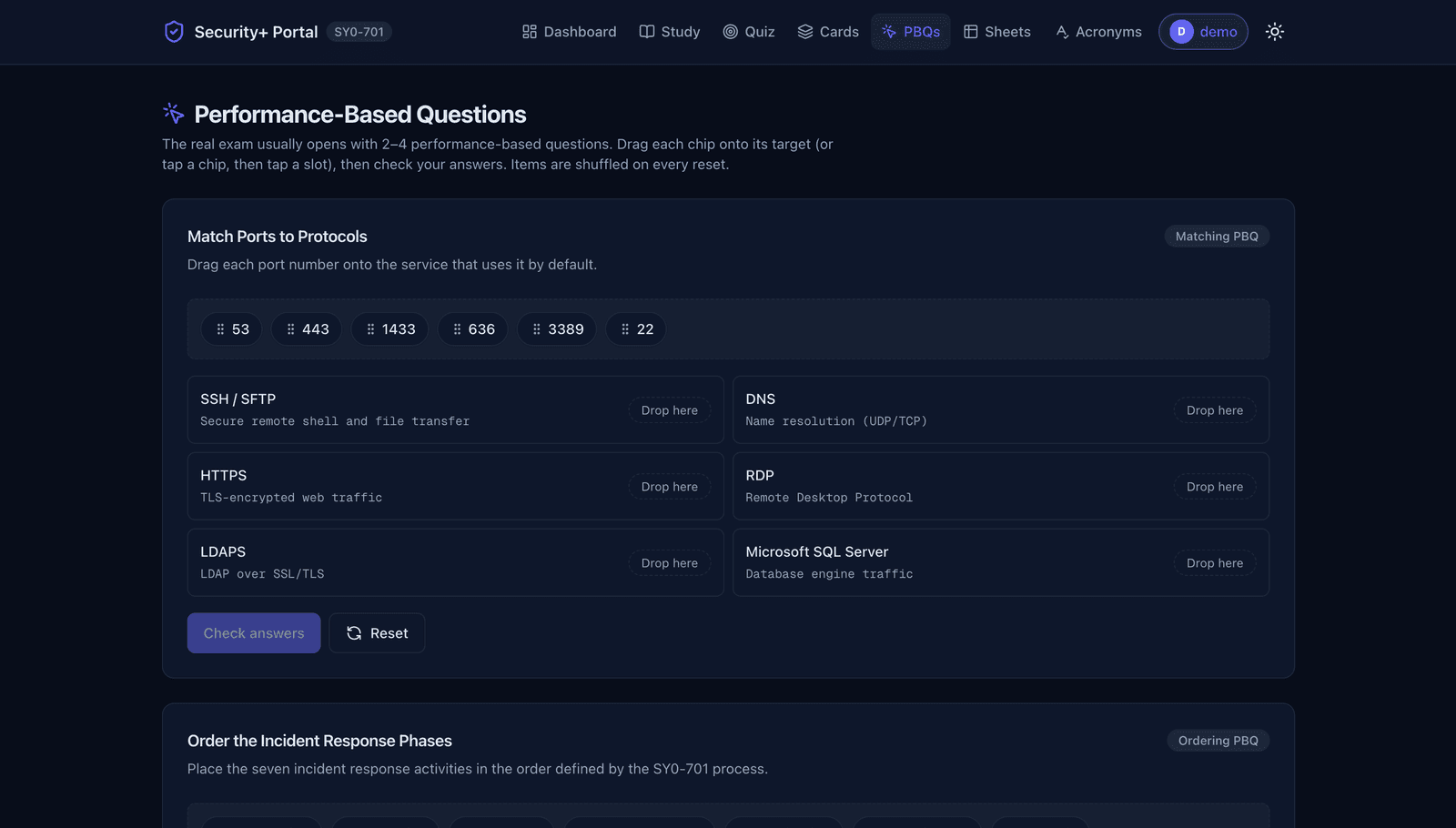Click the Match Ports to Protocols heading

tap(278, 237)
